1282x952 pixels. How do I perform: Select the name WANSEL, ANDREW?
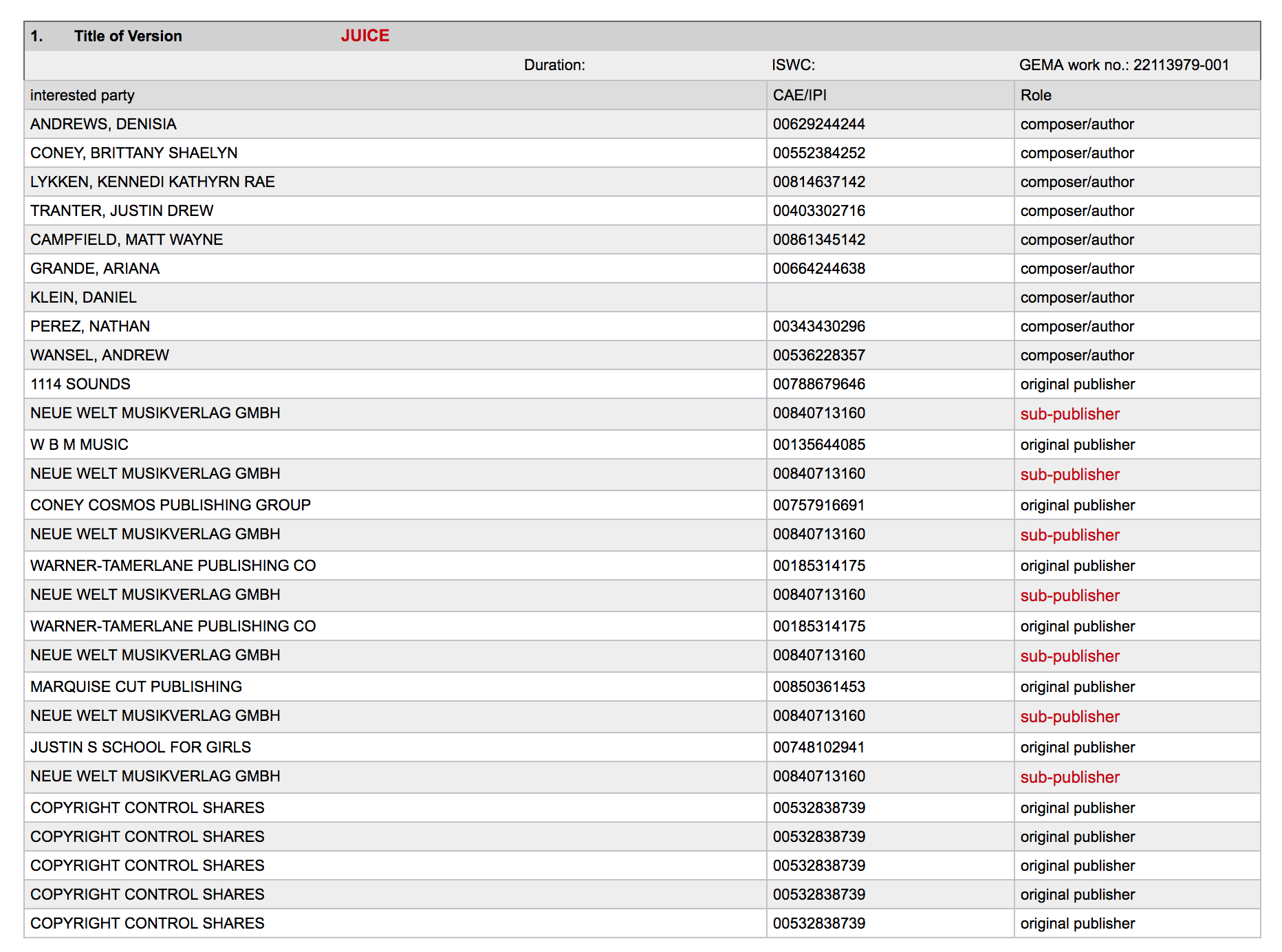(100, 356)
